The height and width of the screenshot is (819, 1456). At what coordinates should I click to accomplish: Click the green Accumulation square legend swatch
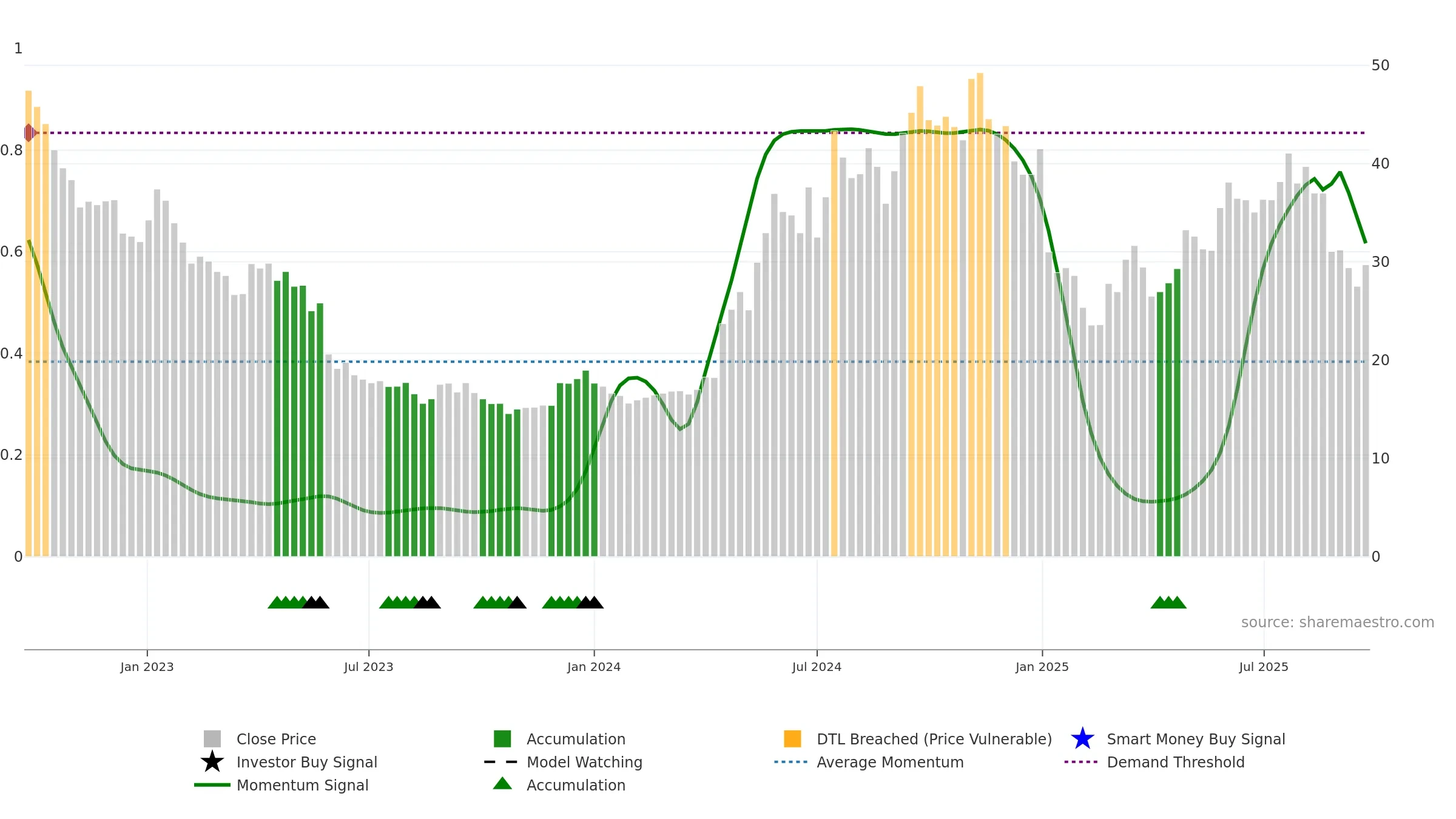[502, 739]
